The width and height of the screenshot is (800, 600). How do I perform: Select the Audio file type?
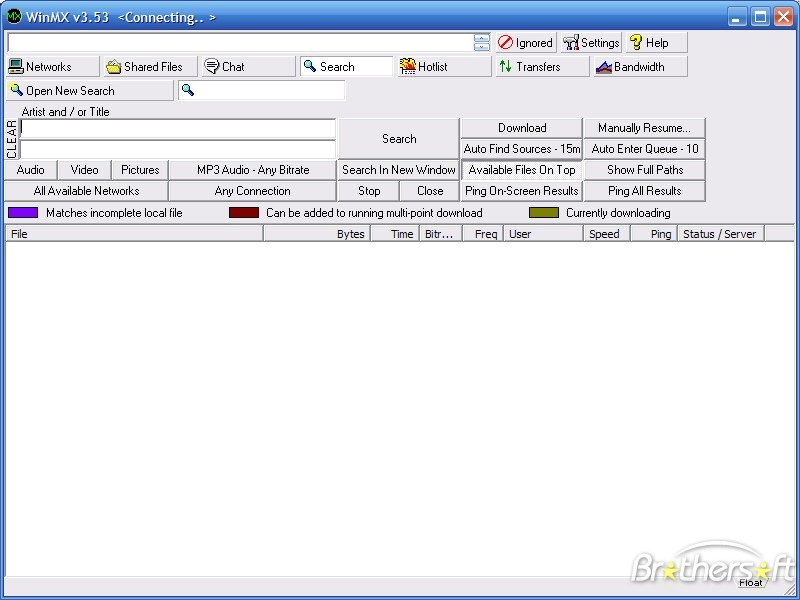coord(31,170)
